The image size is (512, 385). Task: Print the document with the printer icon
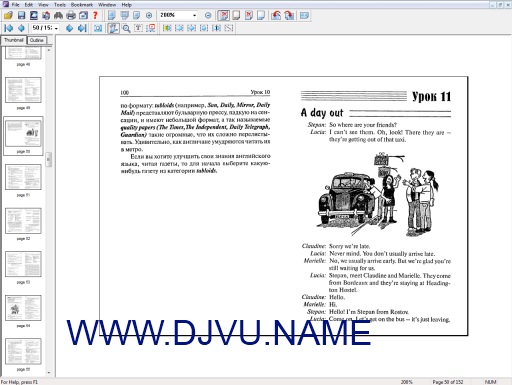click(71, 15)
